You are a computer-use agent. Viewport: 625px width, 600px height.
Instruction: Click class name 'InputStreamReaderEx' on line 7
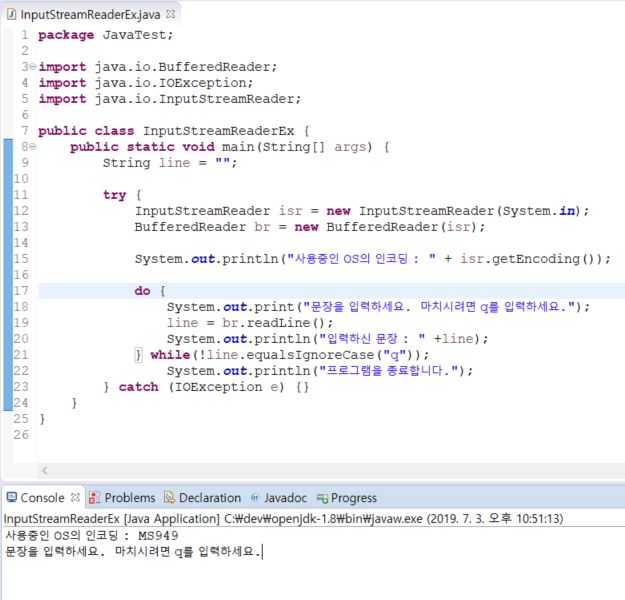tap(218, 131)
